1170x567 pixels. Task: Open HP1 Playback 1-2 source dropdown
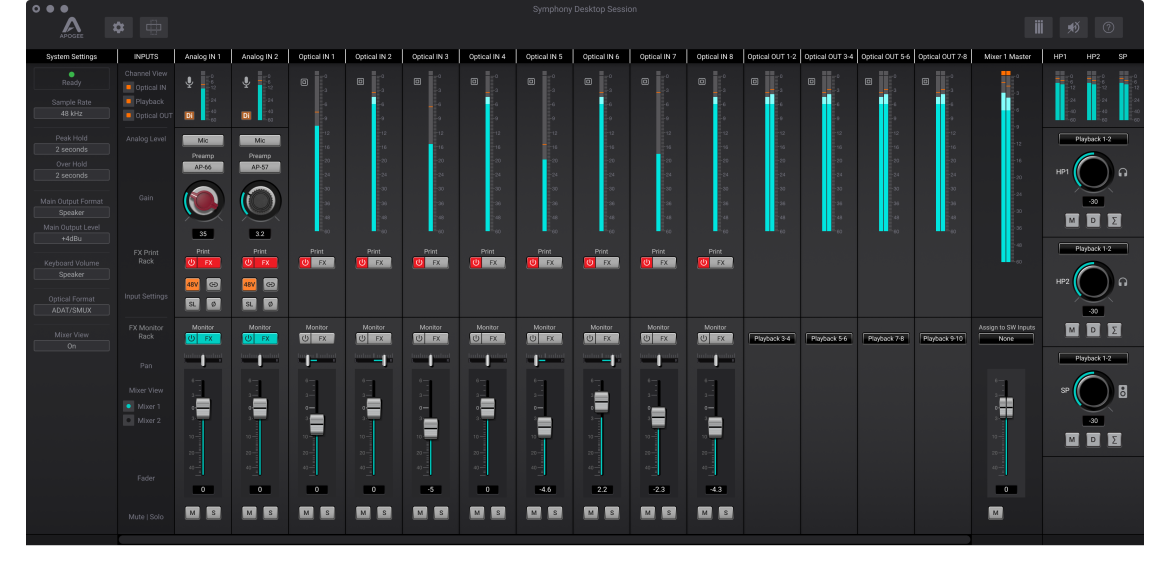[x=1093, y=139]
